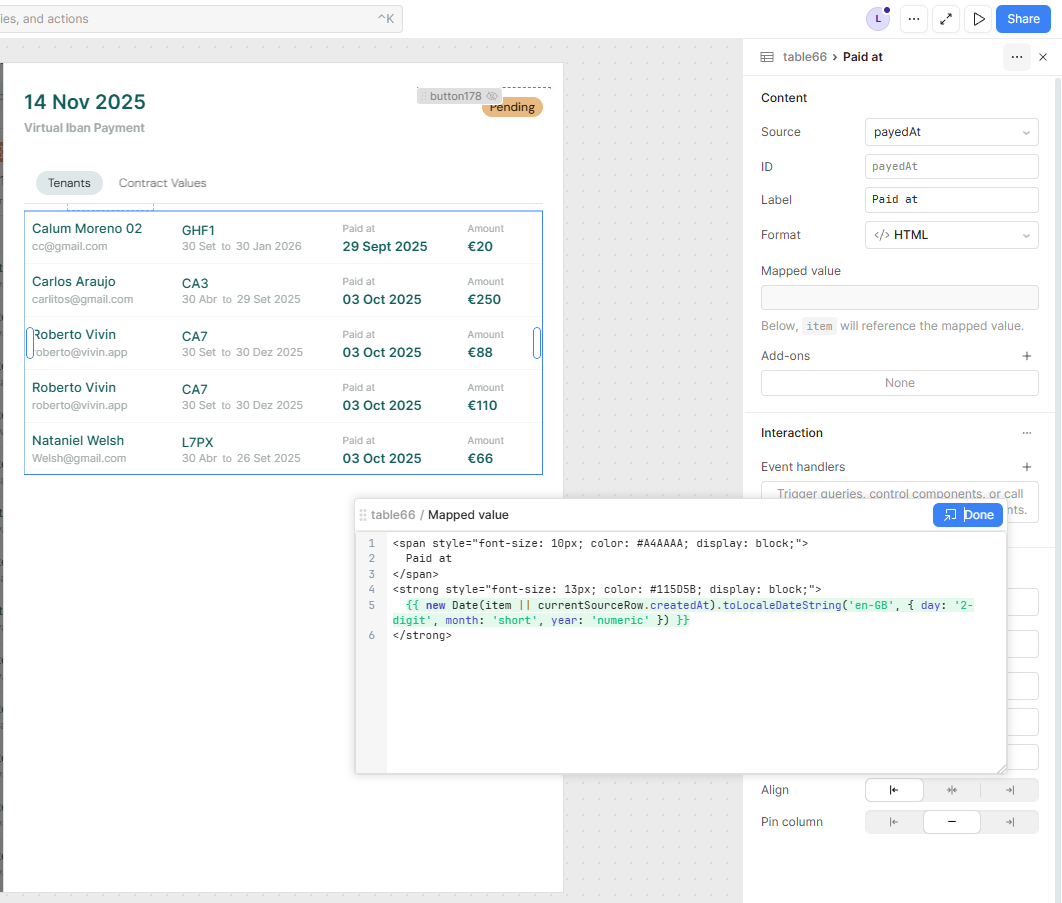Pin the column to the right
This screenshot has height=903, width=1062.
pyautogui.click(x=1009, y=821)
